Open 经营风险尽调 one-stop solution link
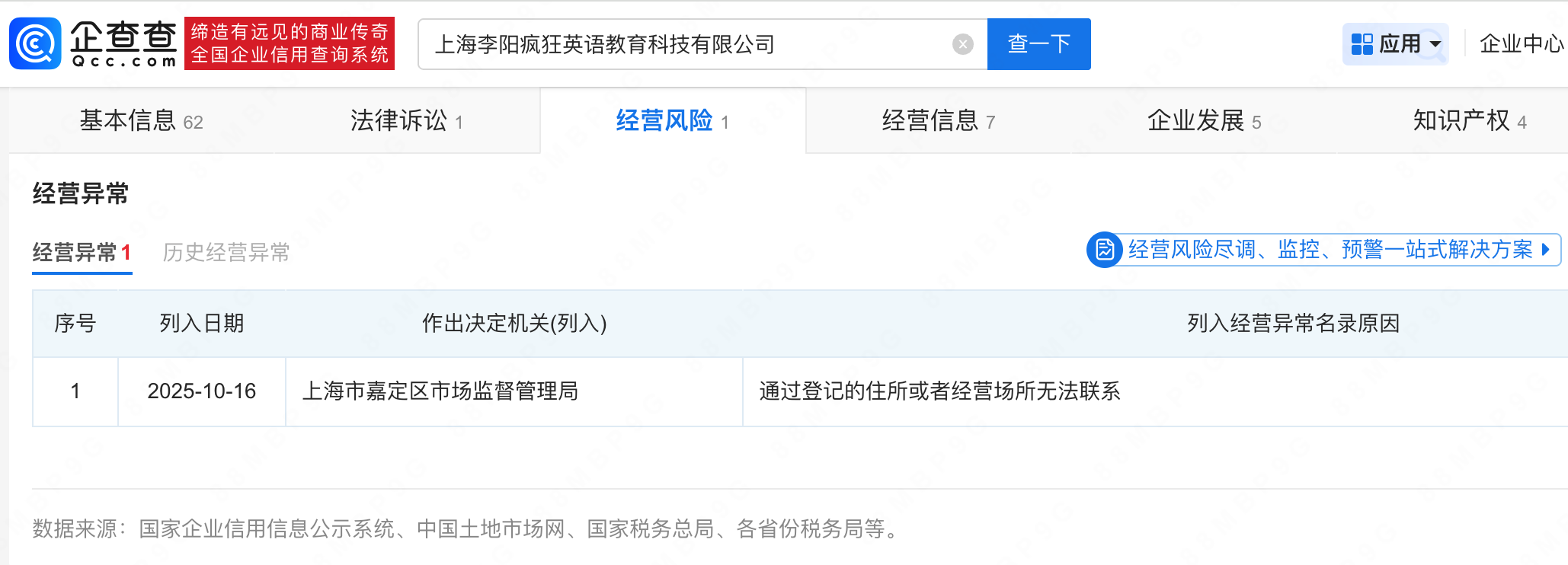The image size is (1568, 565). pos(1330,250)
